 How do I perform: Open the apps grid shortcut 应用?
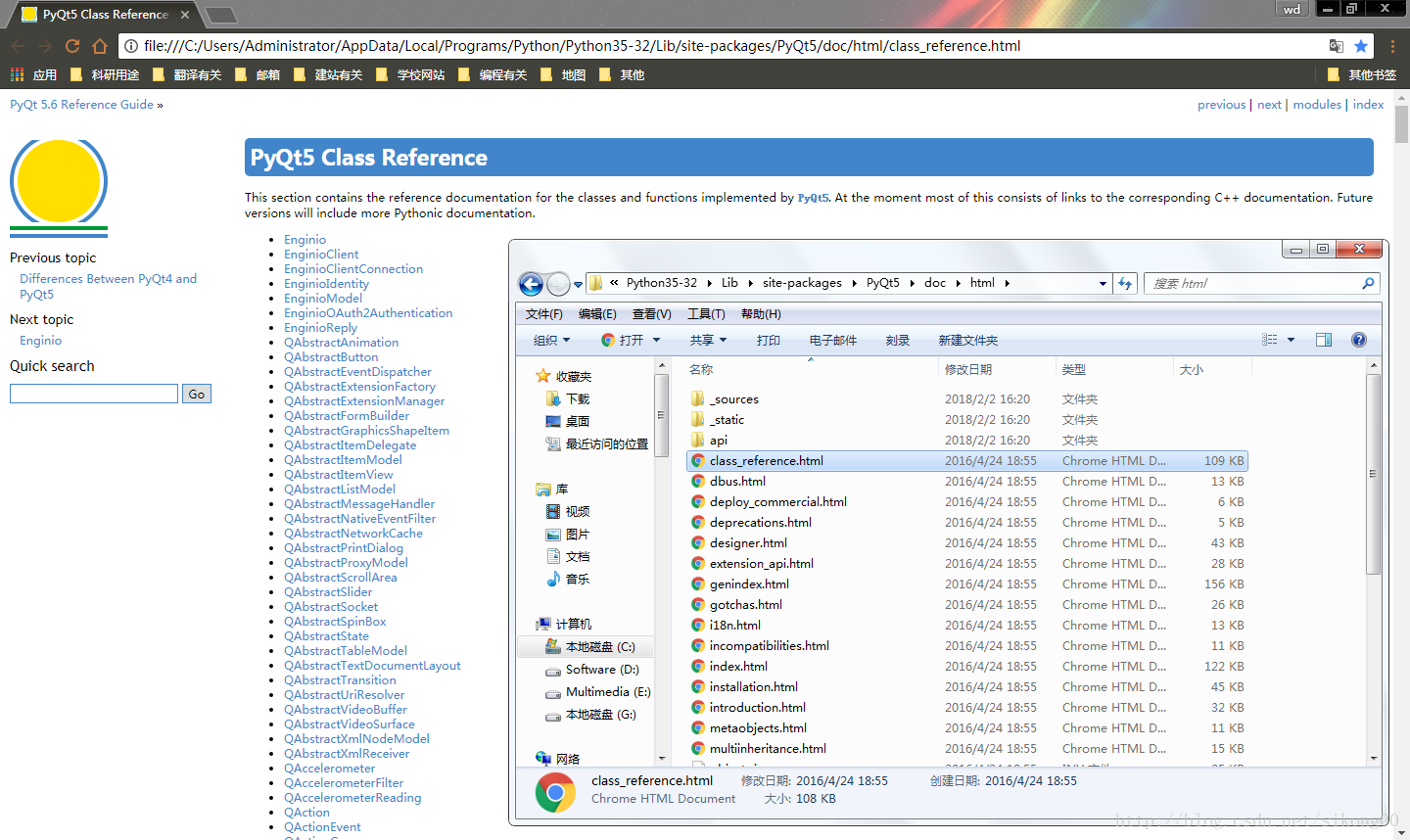coord(33,74)
